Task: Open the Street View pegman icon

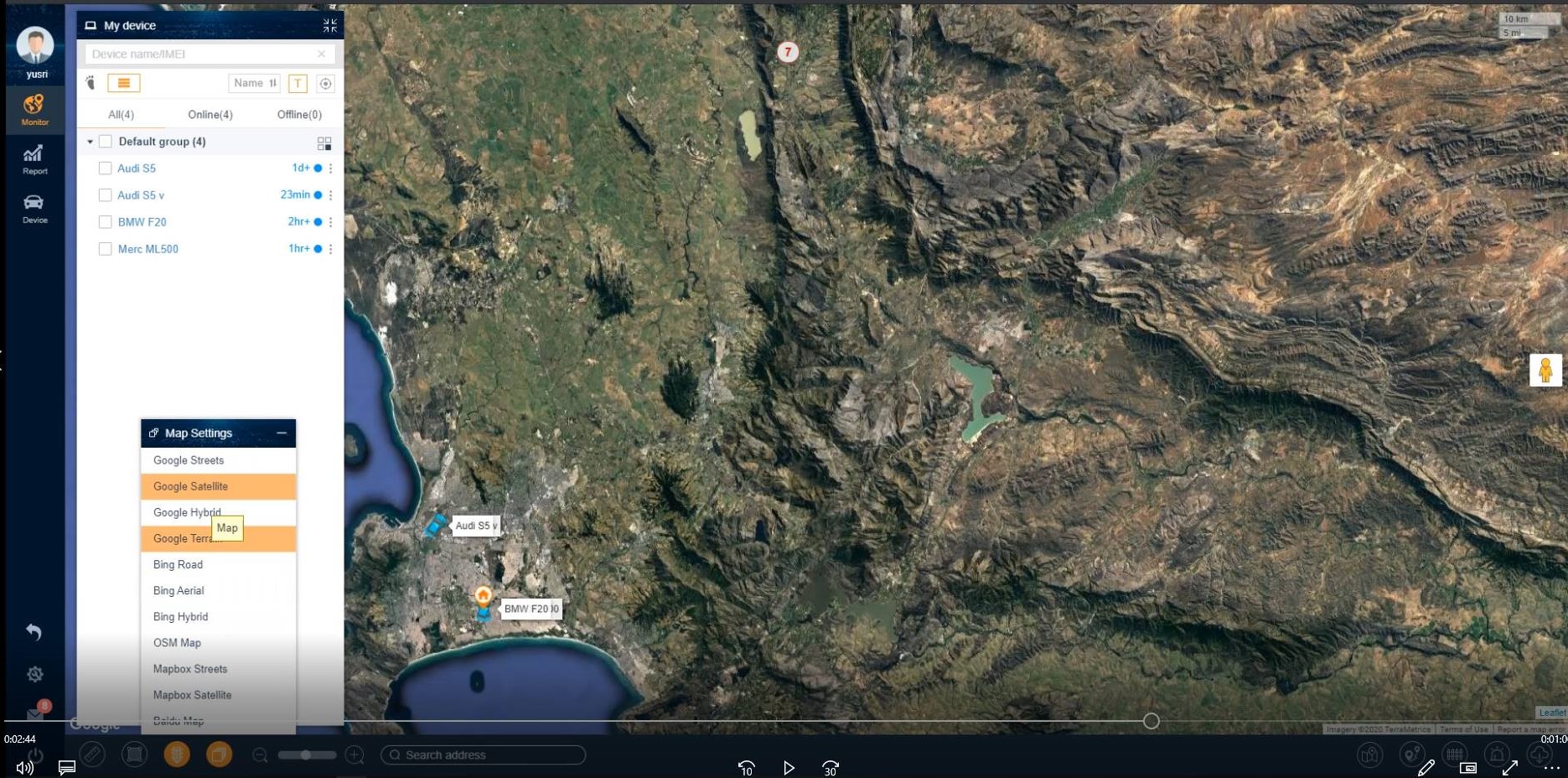Action: pyautogui.click(x=1545, y=370)
